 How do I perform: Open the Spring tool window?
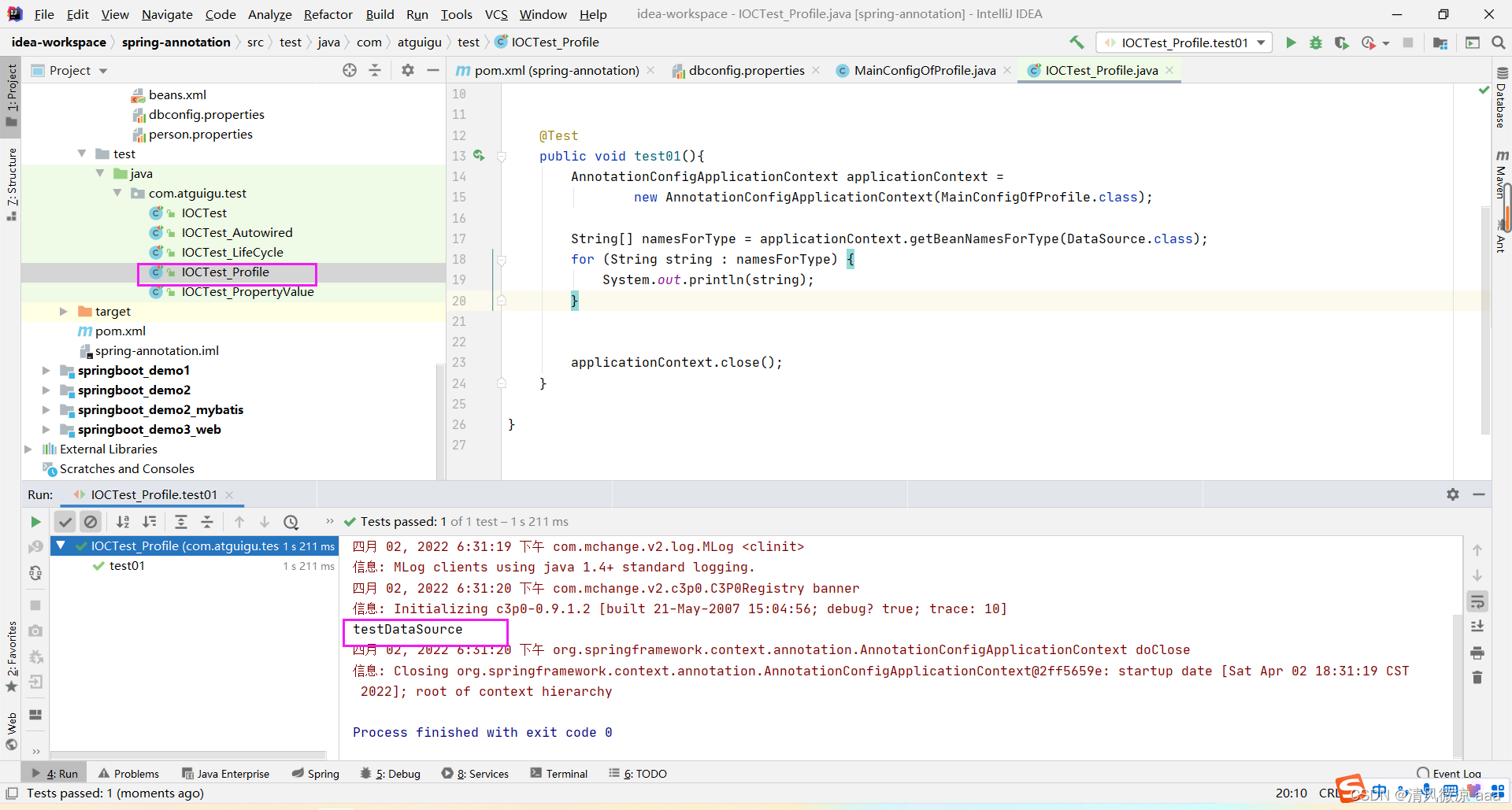[x=316, y=774]
